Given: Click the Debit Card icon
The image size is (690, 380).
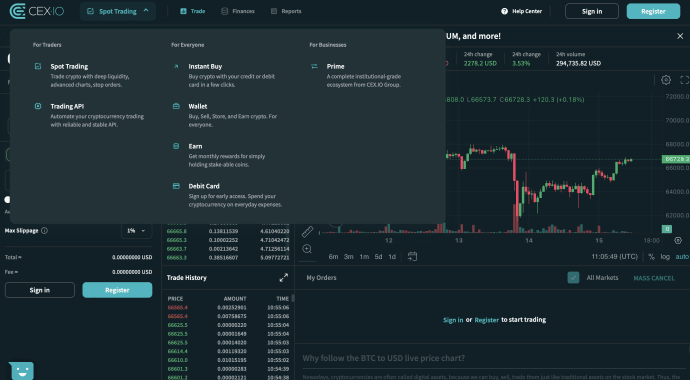Looking at the screenshot, I should click(176, 186).
